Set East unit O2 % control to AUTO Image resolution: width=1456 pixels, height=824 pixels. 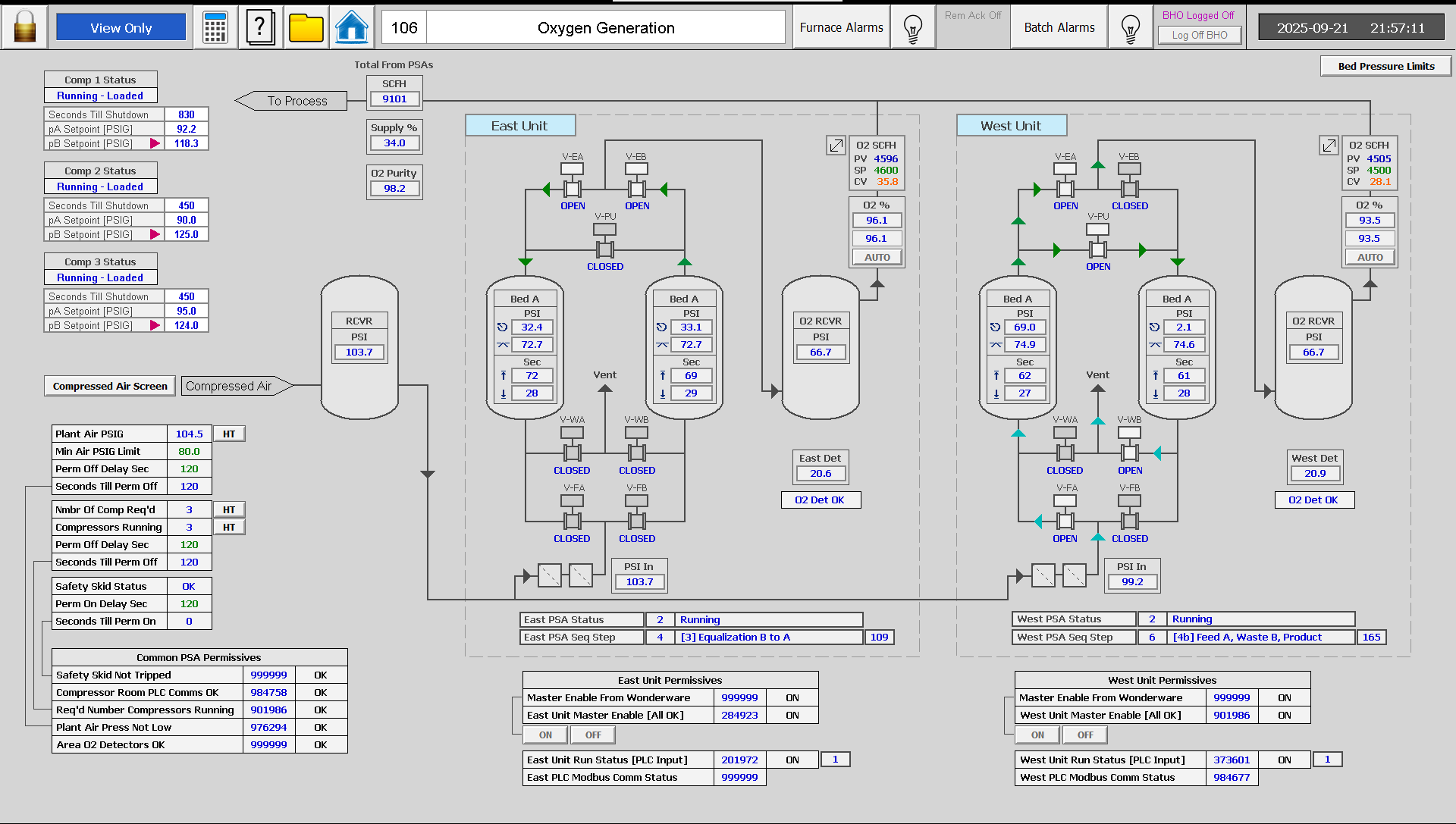click(x=877, y=257)
